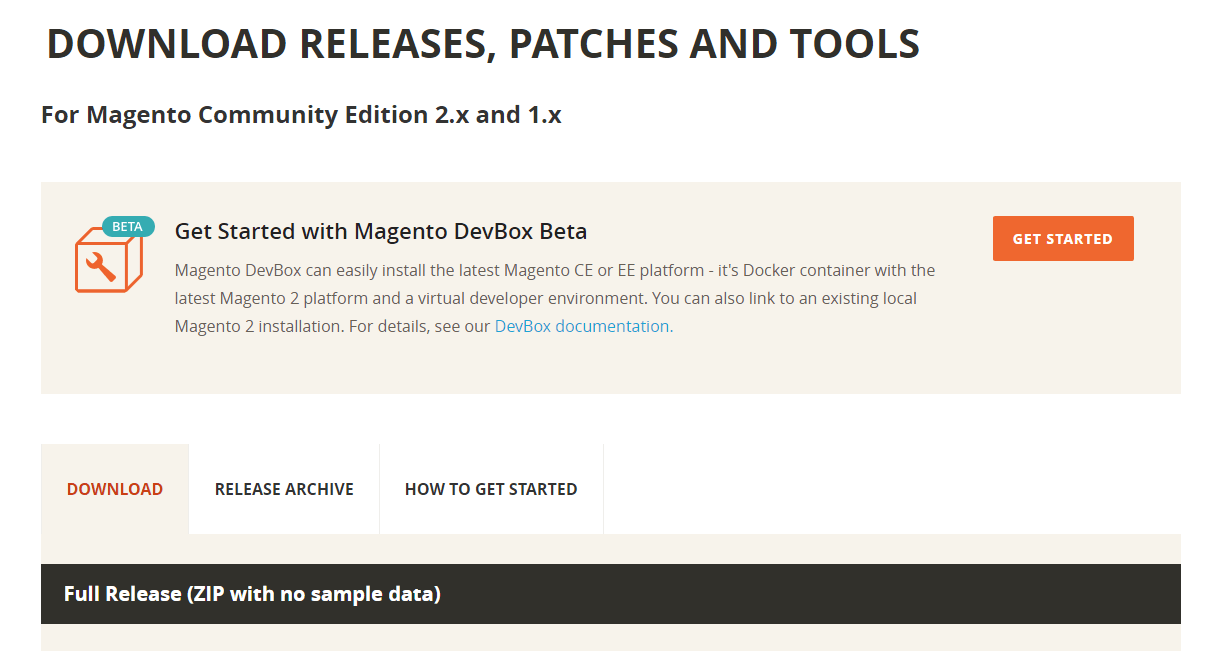Click the For Magento Community Edition subtitle

click(x=299, y=114)
